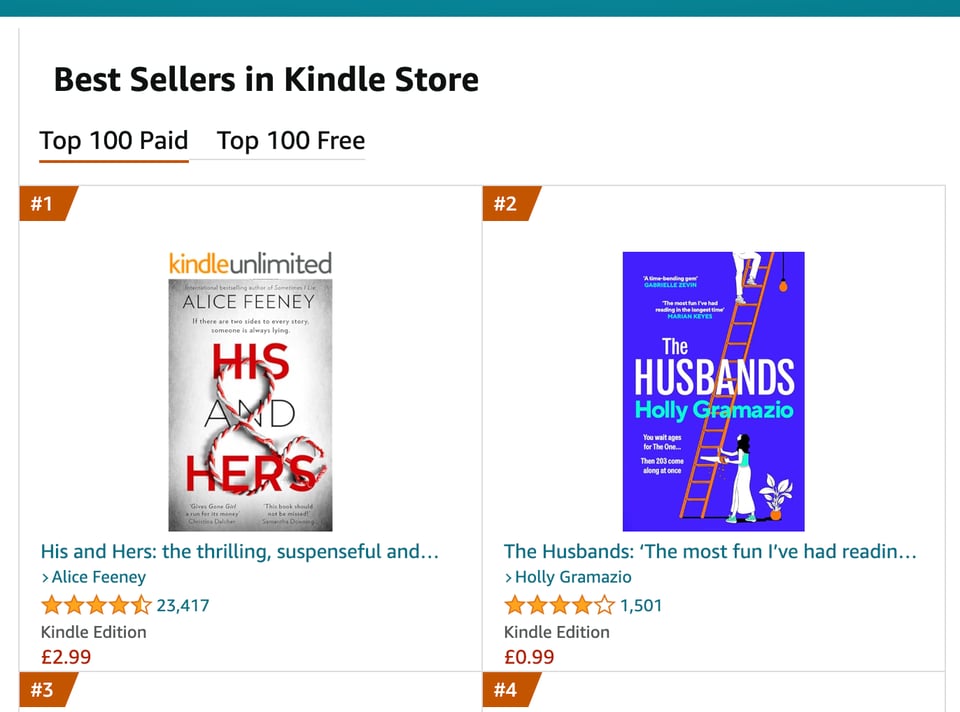Switch to the Top 100 Free tab
Viewport: 960px width, 712px height.
pyautogui.click(x=290, y=141)
